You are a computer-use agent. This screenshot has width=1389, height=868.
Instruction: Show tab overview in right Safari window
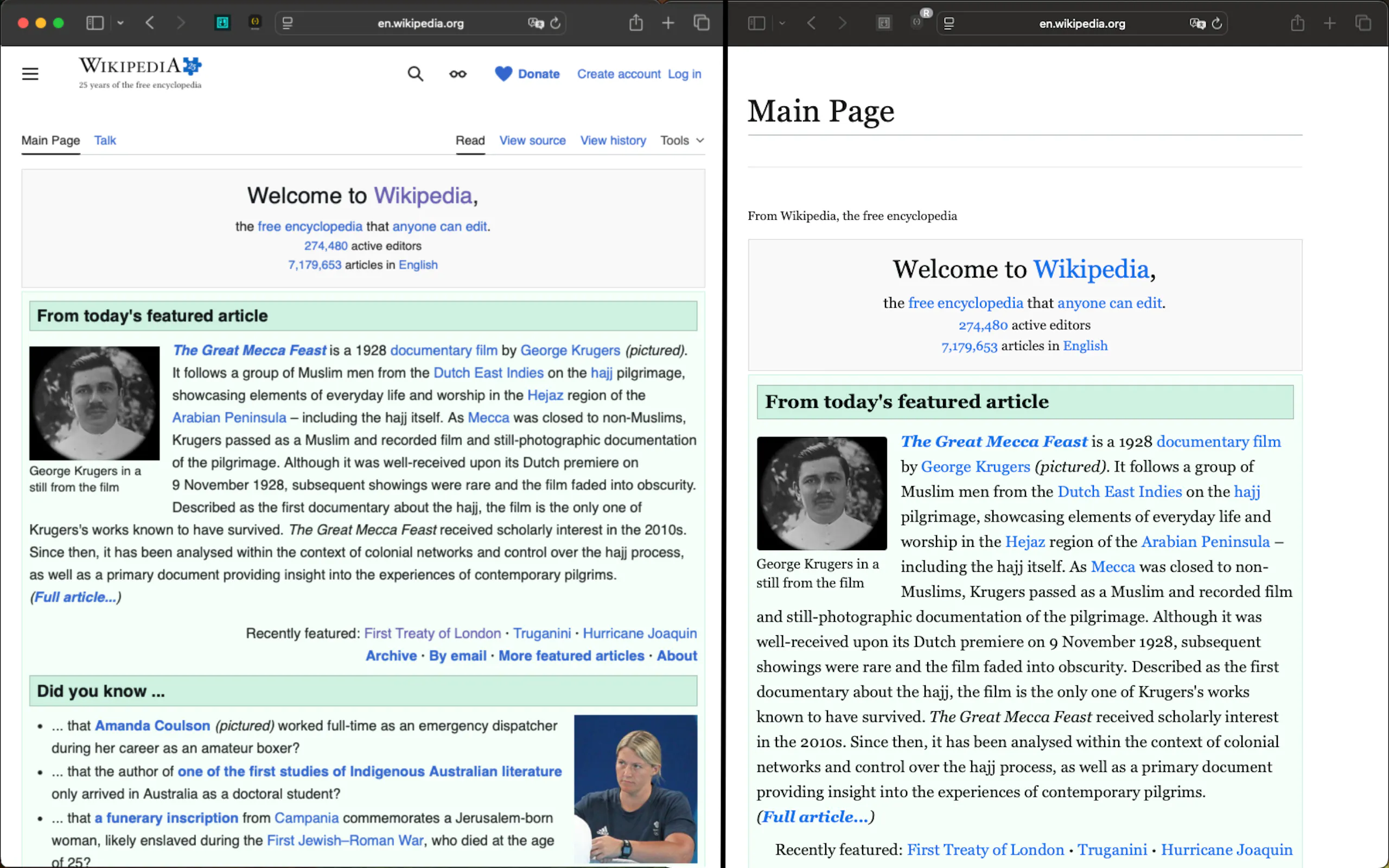click(x=1363, y=23)
